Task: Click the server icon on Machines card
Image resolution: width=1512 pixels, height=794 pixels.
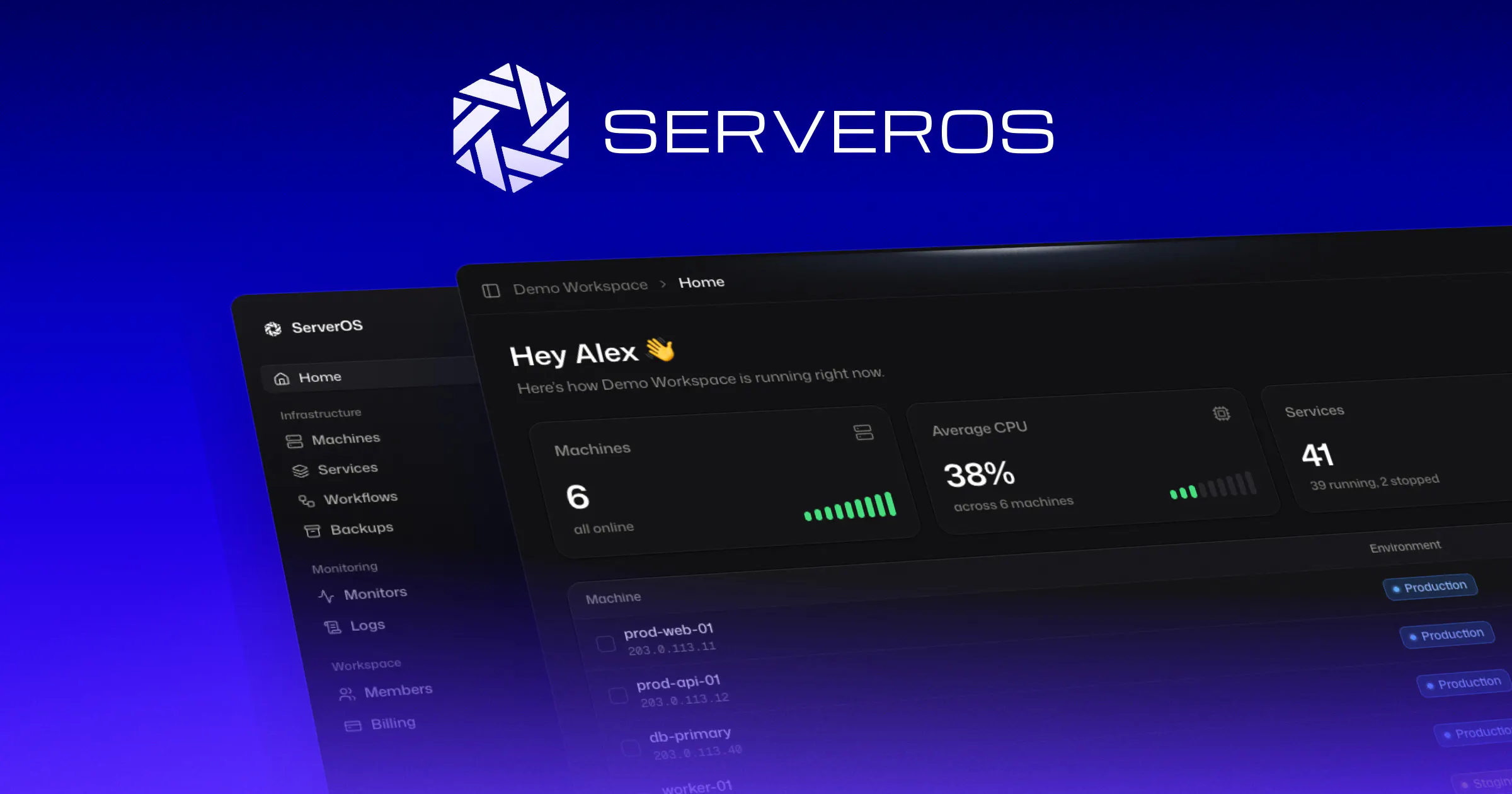Action: click(863, 432)
